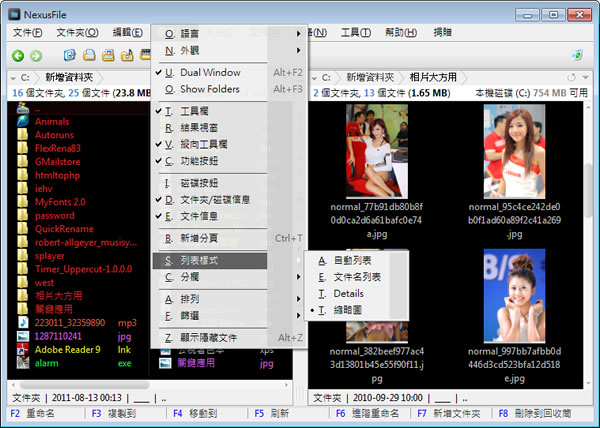The height and width of the screenshot is (428, 600).
Task: Expand the left pane drive dropdown arrow
Action: [13, 78]
